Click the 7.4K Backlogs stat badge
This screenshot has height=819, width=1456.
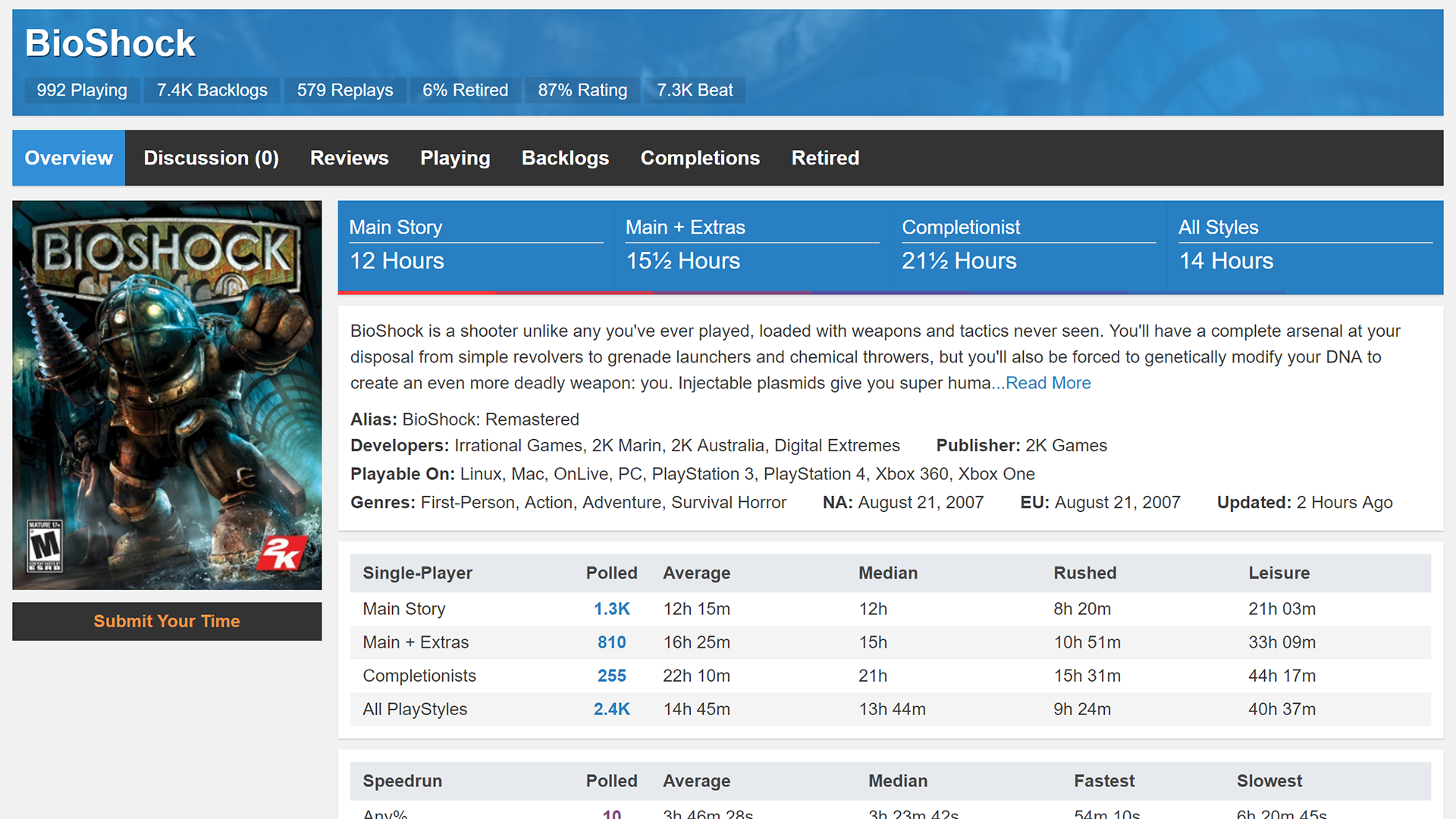pyautogui.click(x=212, y=90)
